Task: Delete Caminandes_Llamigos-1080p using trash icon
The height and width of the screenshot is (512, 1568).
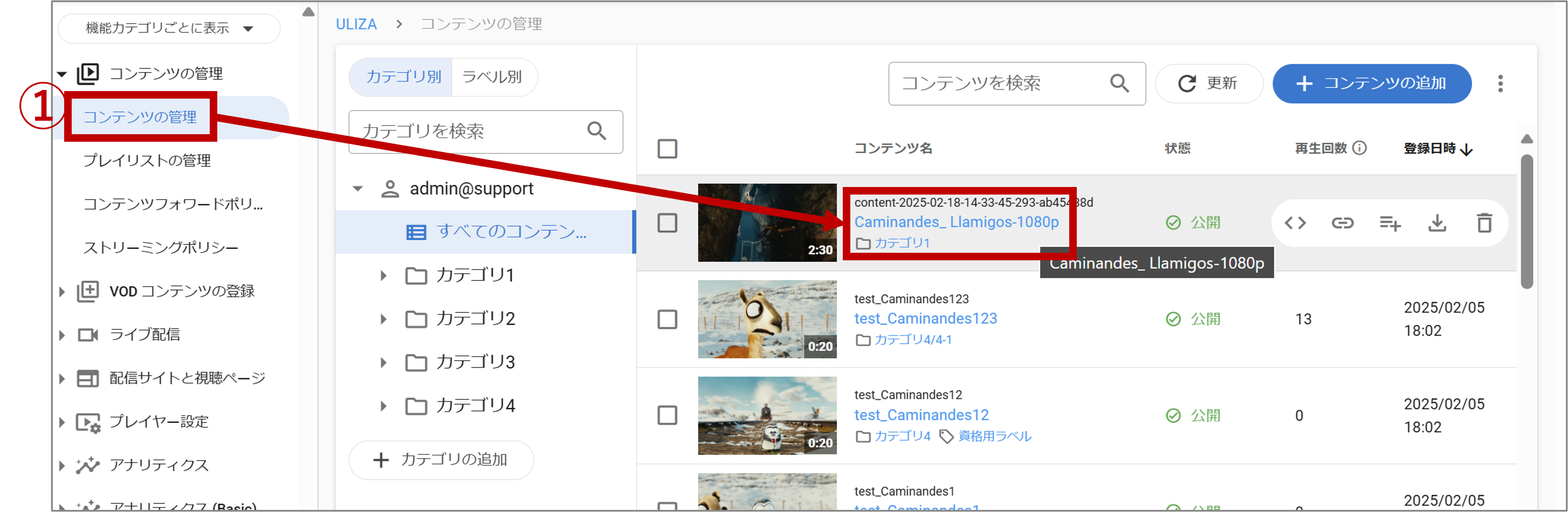Action: [x=1484, y=223]
